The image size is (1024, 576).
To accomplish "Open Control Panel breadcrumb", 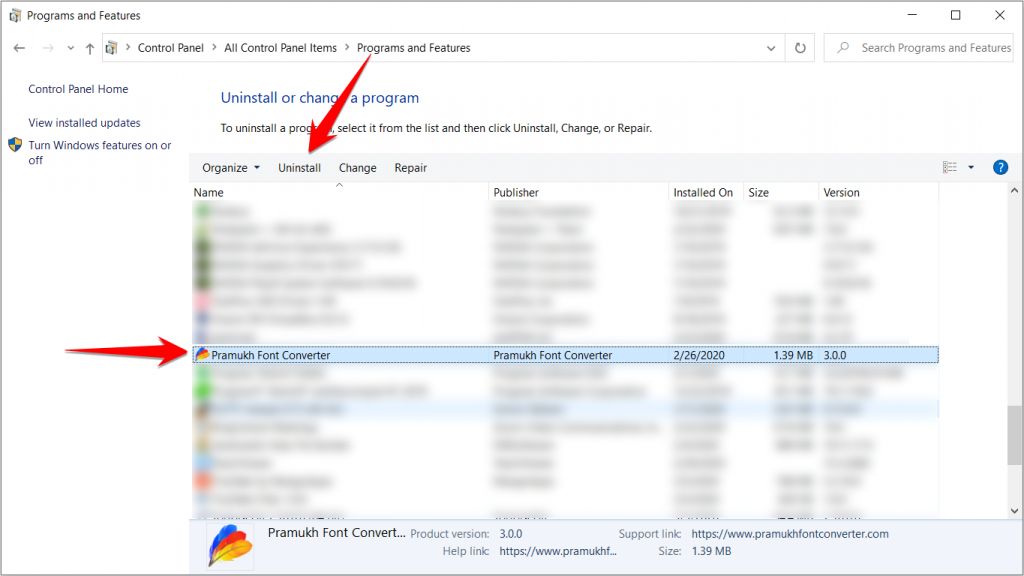I will 170,48.
